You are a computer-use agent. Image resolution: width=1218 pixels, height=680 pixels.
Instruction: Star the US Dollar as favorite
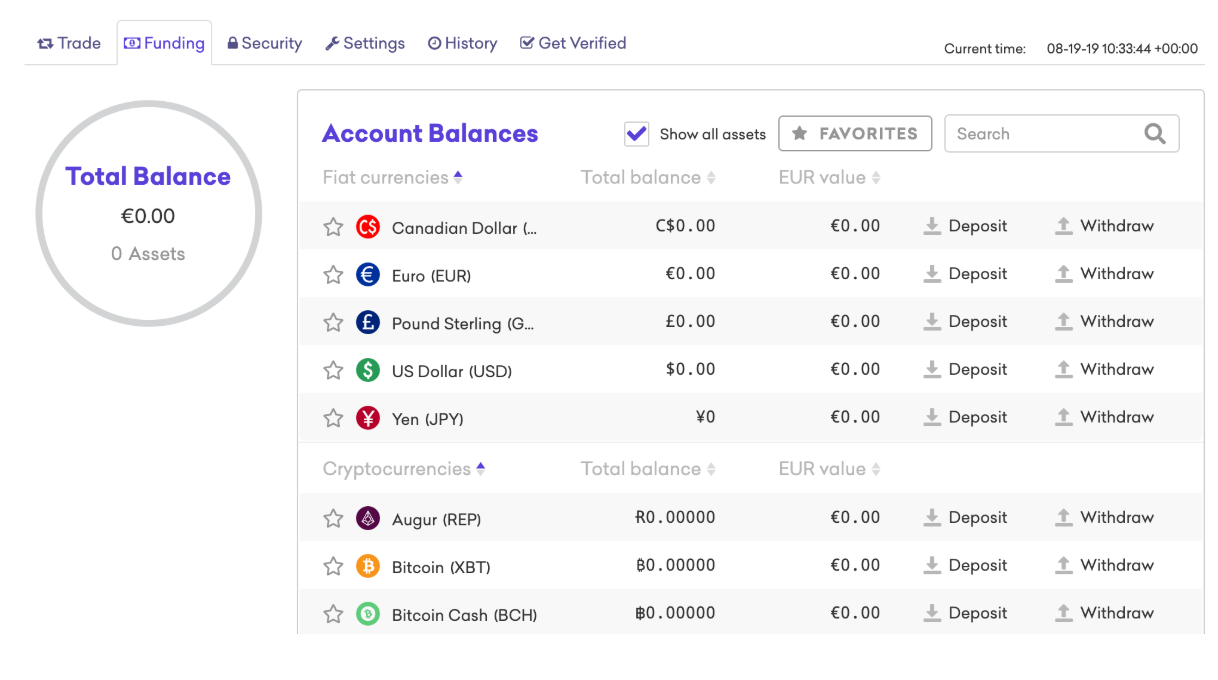click(333, 370)
